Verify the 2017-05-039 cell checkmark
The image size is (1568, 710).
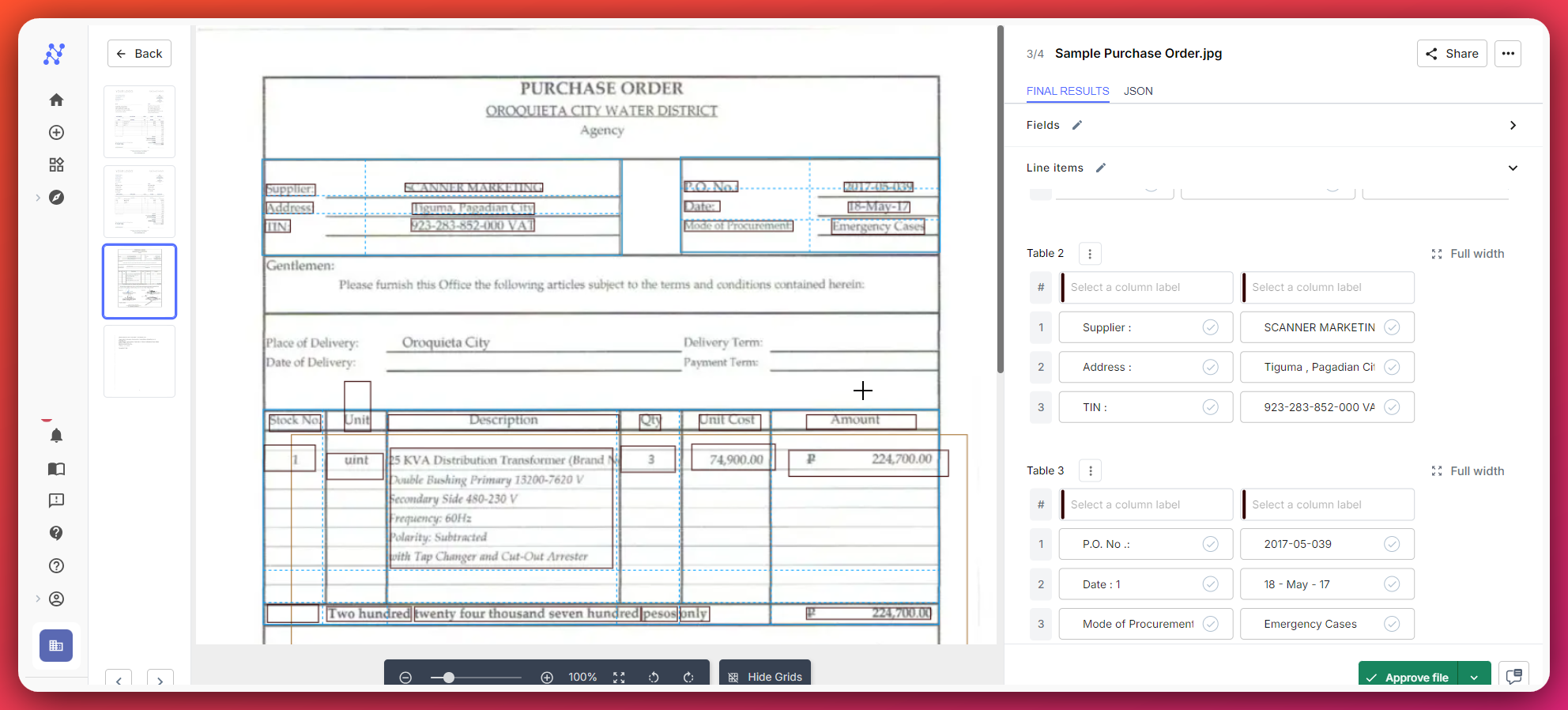(1392, 544)
